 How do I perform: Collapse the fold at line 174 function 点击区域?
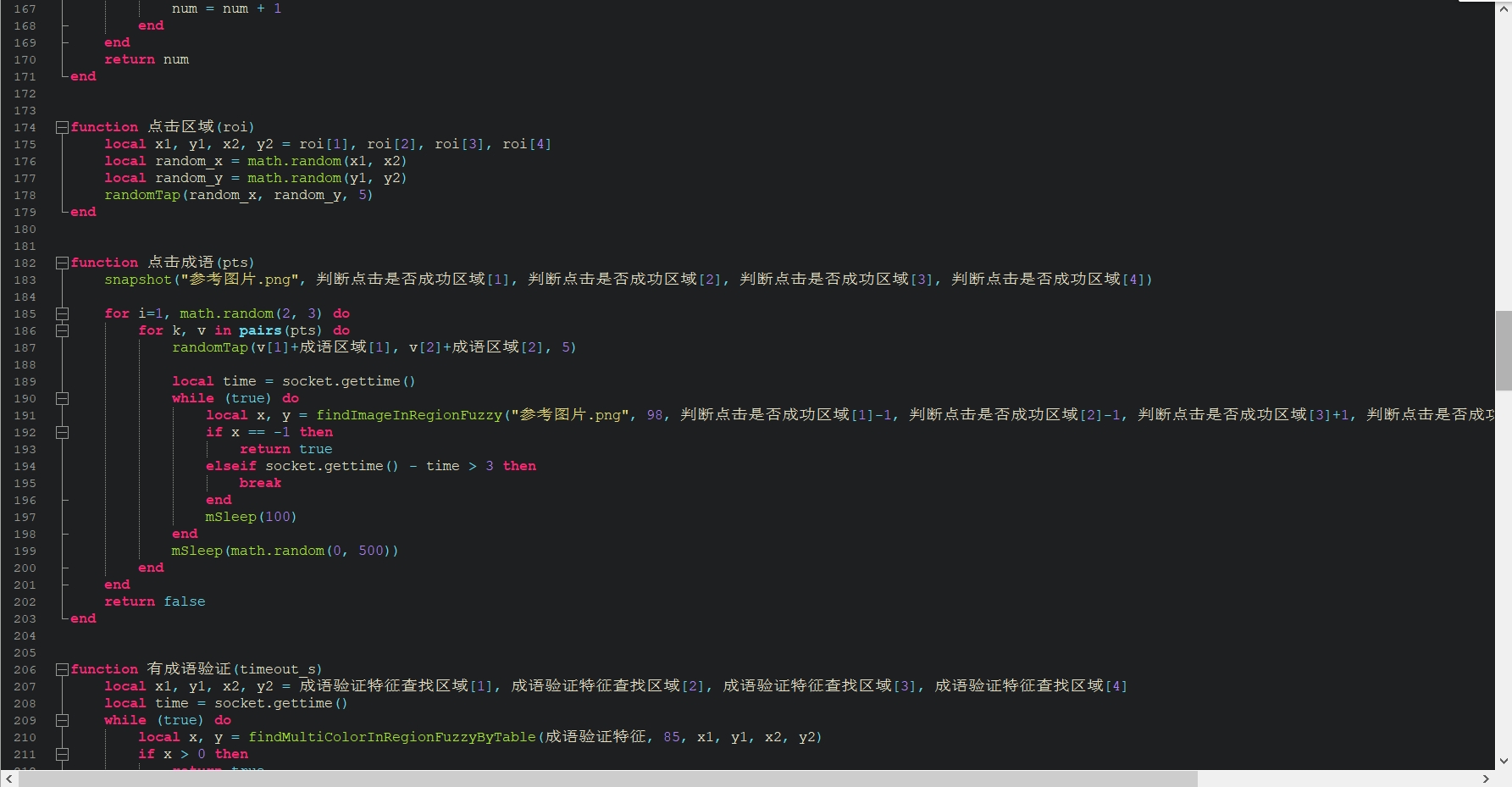click(x=62, y=127)
